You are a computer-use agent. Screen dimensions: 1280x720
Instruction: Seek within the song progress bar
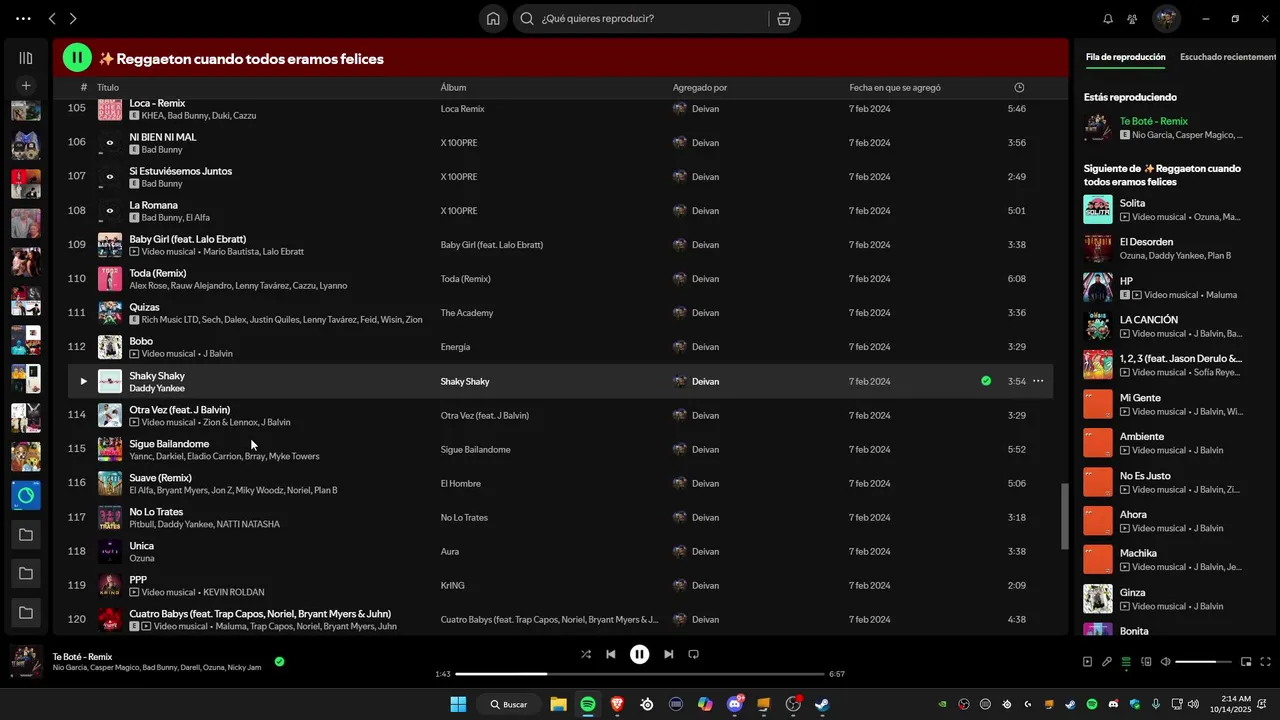640,674
